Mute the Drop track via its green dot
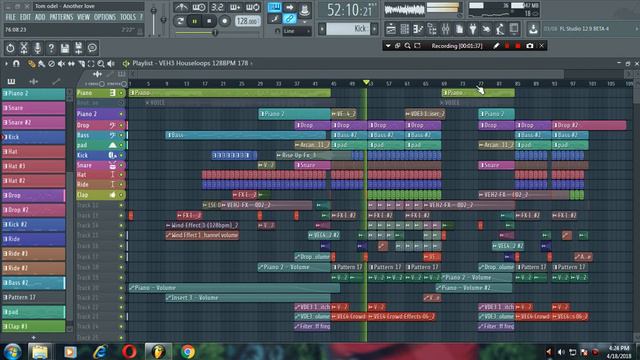Screen dimensions: 640x360 (x=121, y=125)
